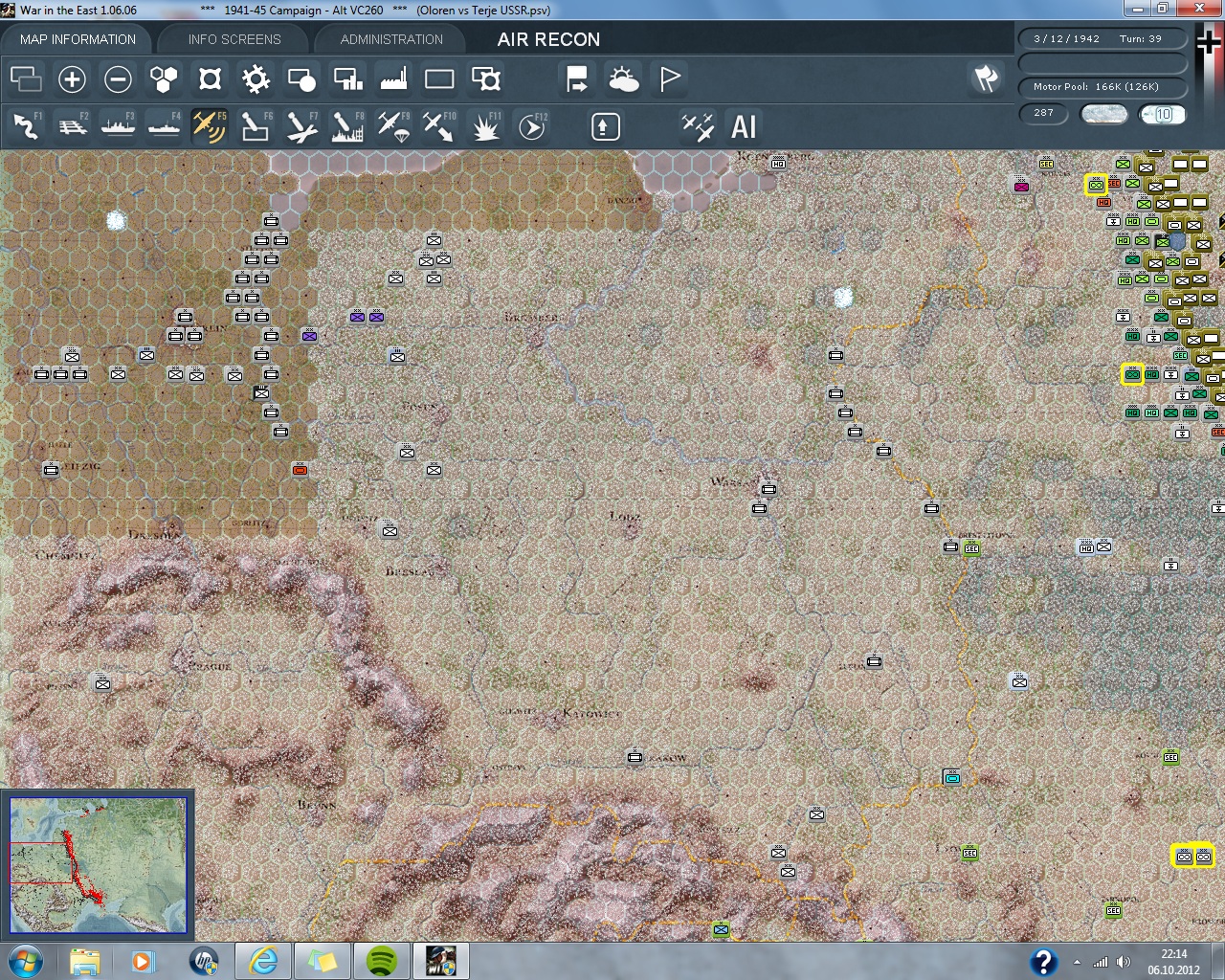Select the F5 Air Recon mode
Screen dimensions: 1225x980
210,126
